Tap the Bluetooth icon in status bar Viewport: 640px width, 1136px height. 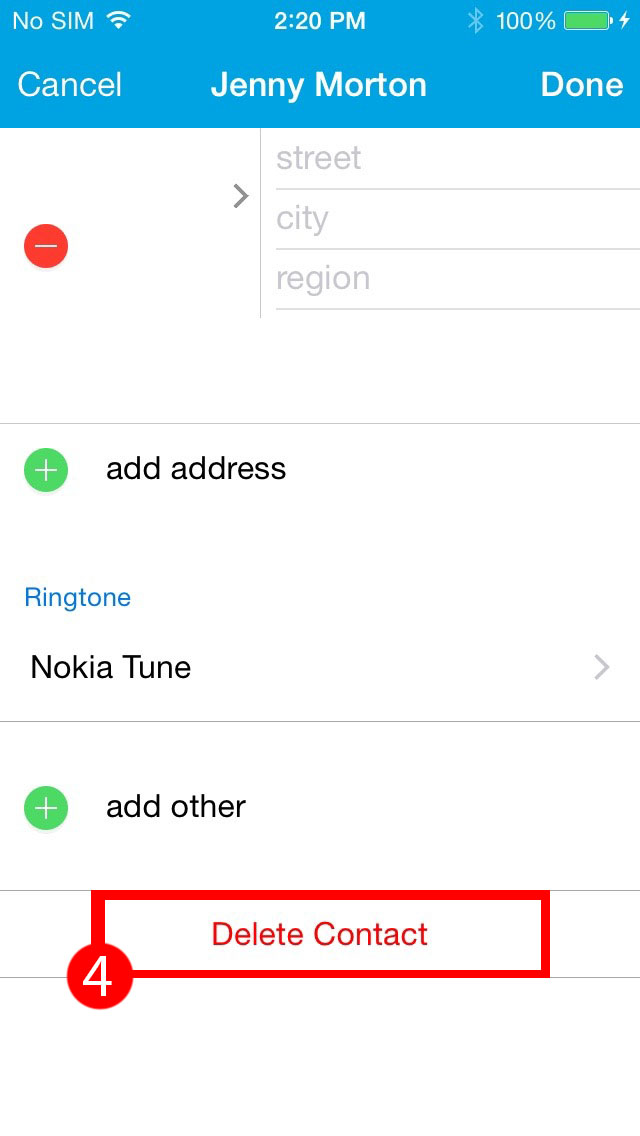475,21
